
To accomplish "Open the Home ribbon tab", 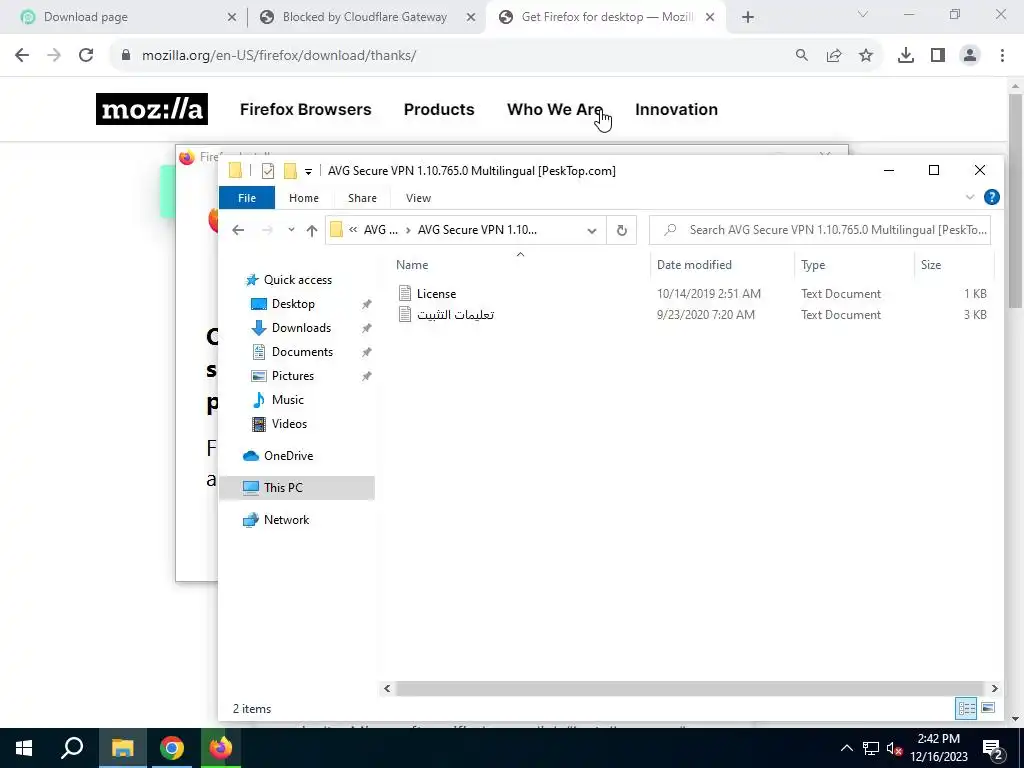I will pyautogui.click(x=304, y=198).
